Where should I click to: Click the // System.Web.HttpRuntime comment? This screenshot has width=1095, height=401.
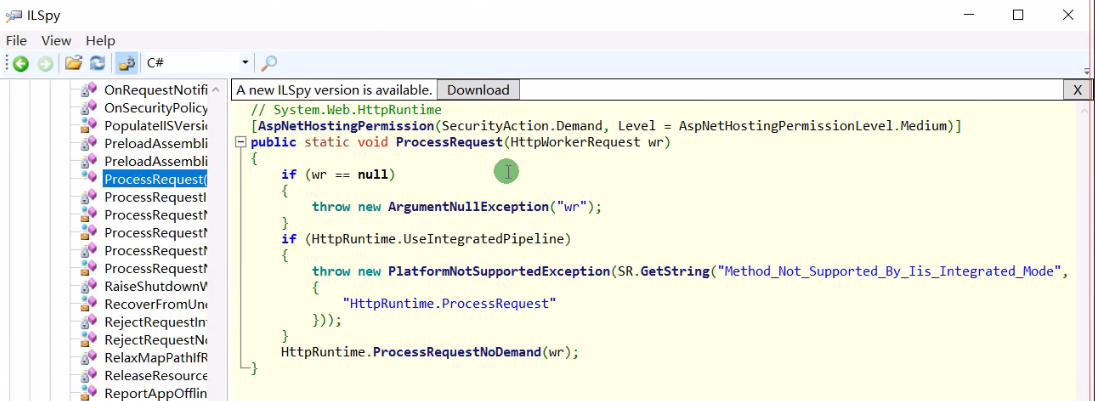(346, 110)
